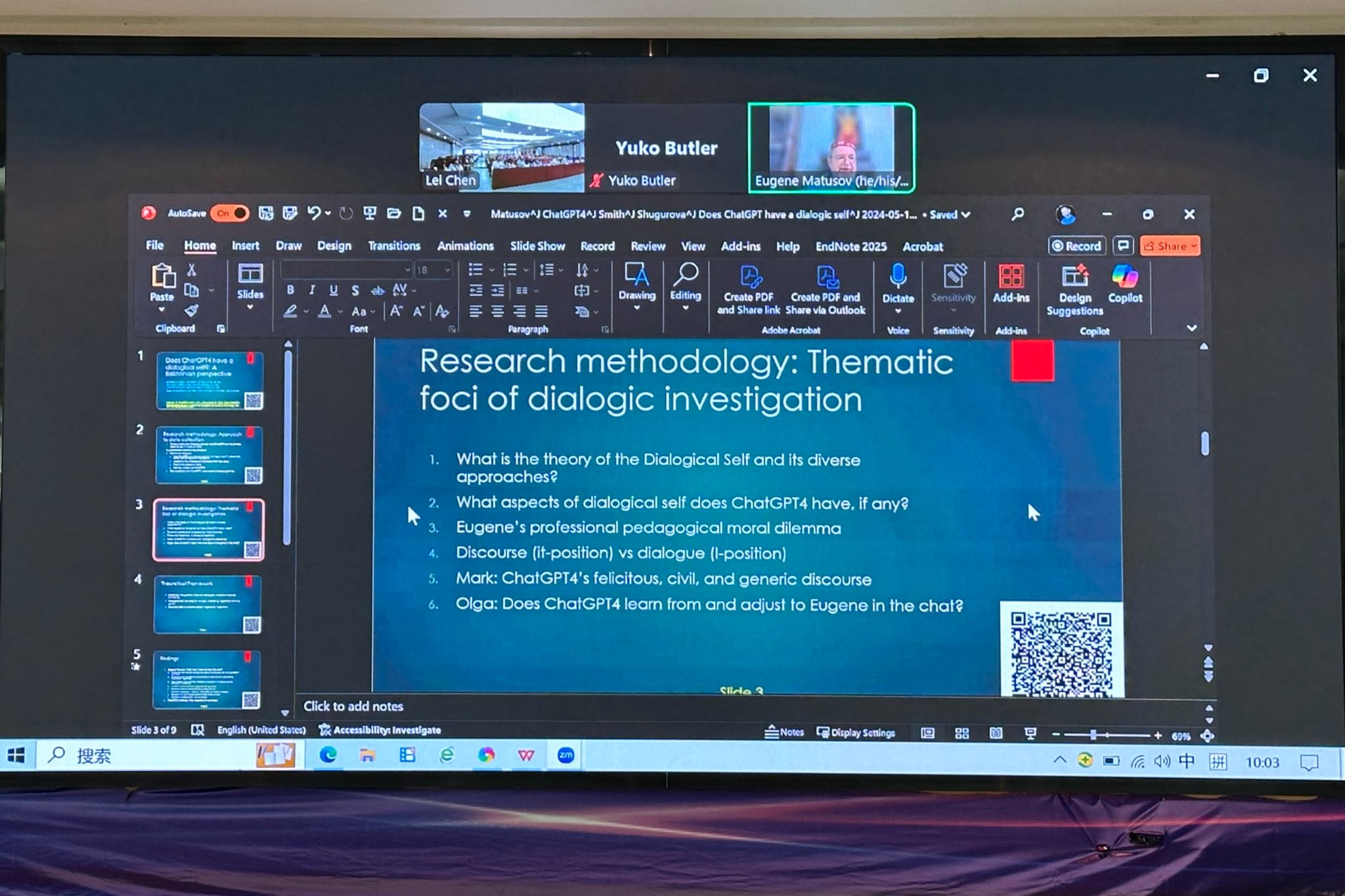Image resolution: width=1345 pixels, height=896 pixels.
Task: Open the Add-ins gallery icon
Action: pyautogui.click(x=1011, y=277)
